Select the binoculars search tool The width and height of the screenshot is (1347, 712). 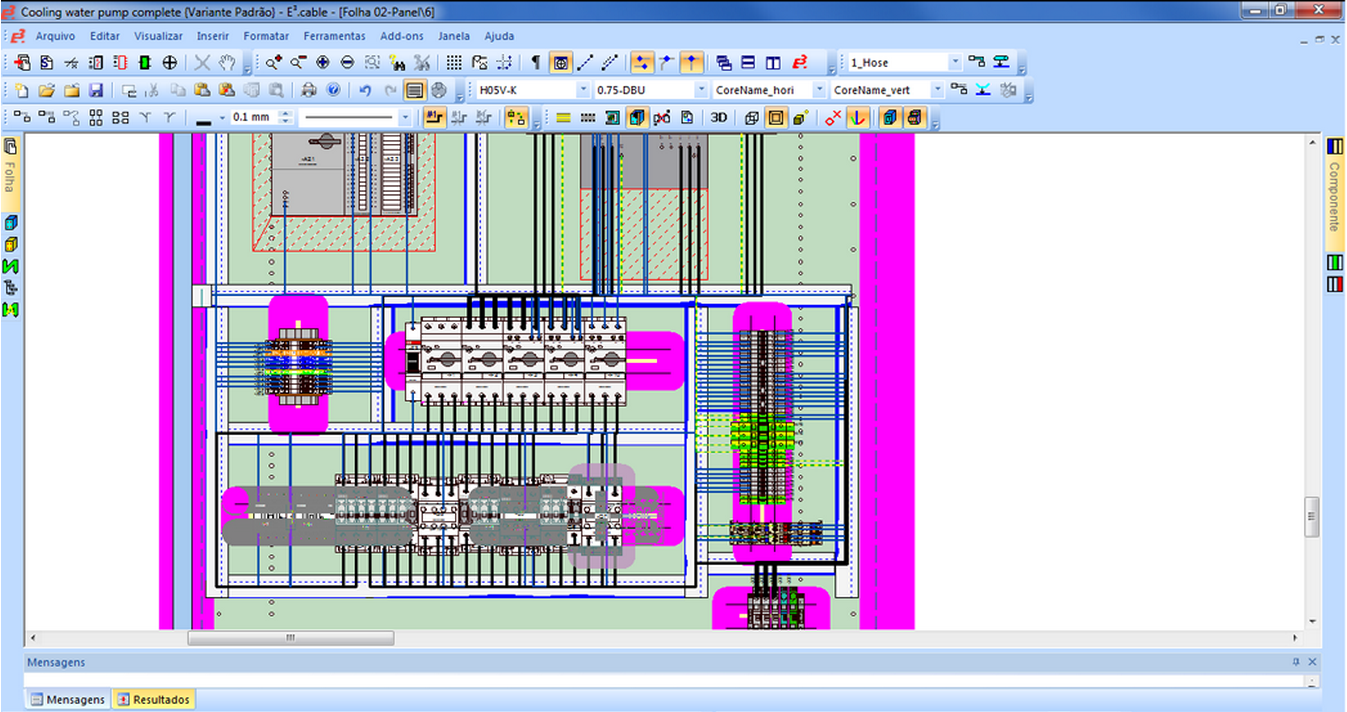[394, 62]
